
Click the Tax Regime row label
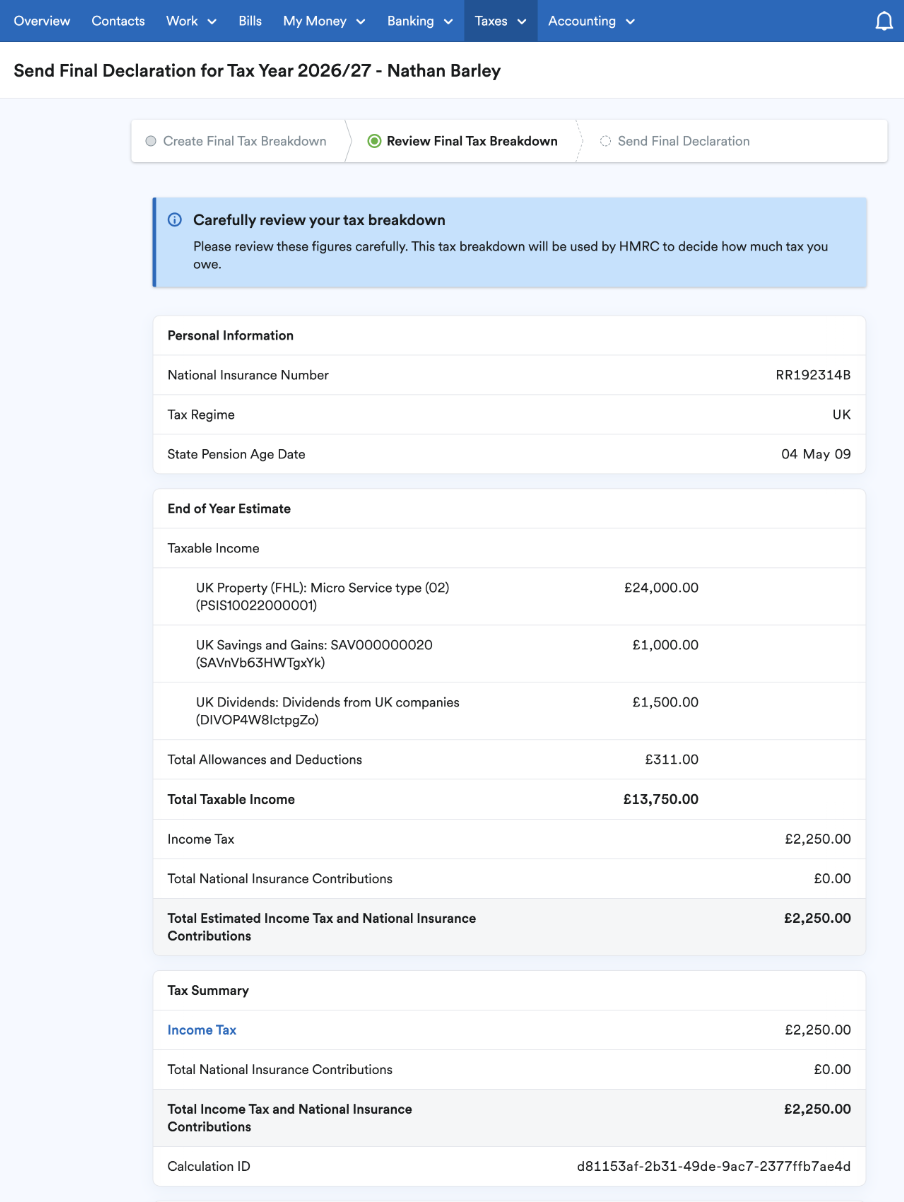click(201, 414)
